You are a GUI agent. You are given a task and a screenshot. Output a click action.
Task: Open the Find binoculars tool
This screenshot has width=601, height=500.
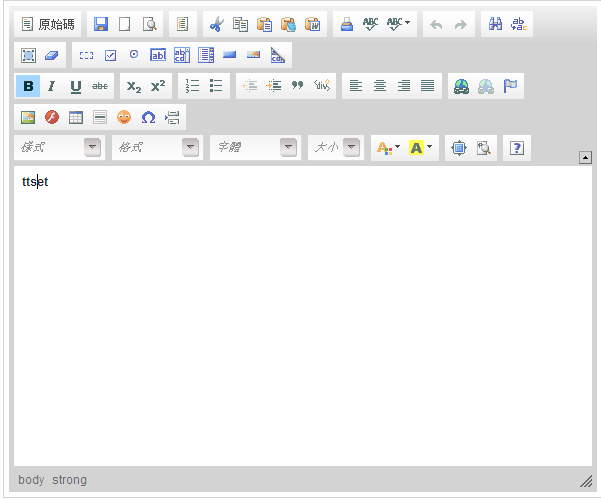point(495,24)
